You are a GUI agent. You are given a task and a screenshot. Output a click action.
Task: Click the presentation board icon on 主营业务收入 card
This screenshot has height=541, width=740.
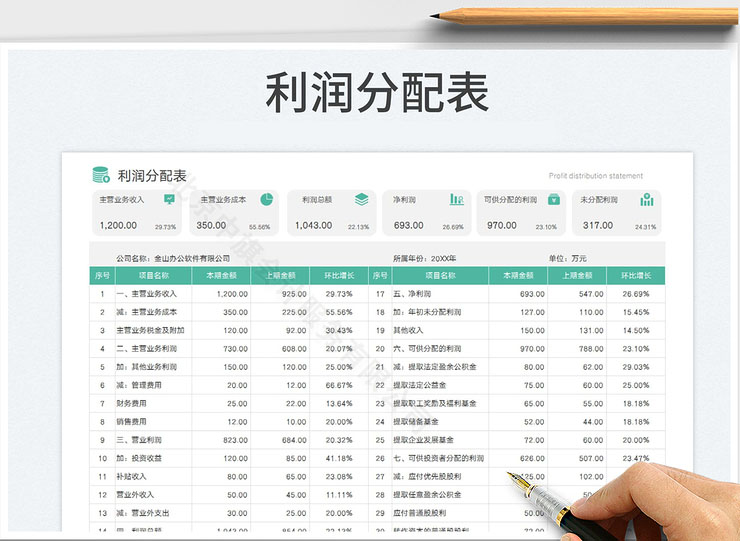click(169, 199)
